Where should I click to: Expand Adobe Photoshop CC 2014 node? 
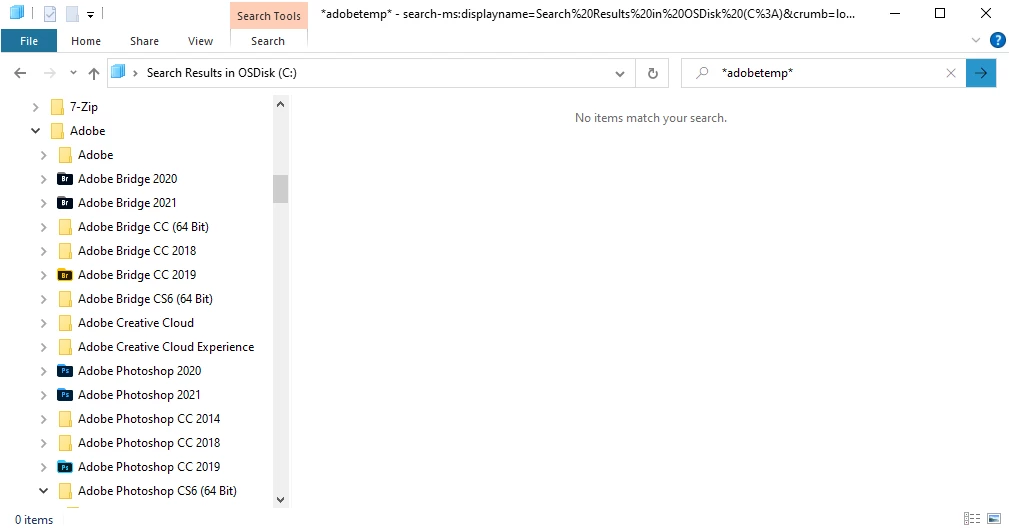point(43,419)
